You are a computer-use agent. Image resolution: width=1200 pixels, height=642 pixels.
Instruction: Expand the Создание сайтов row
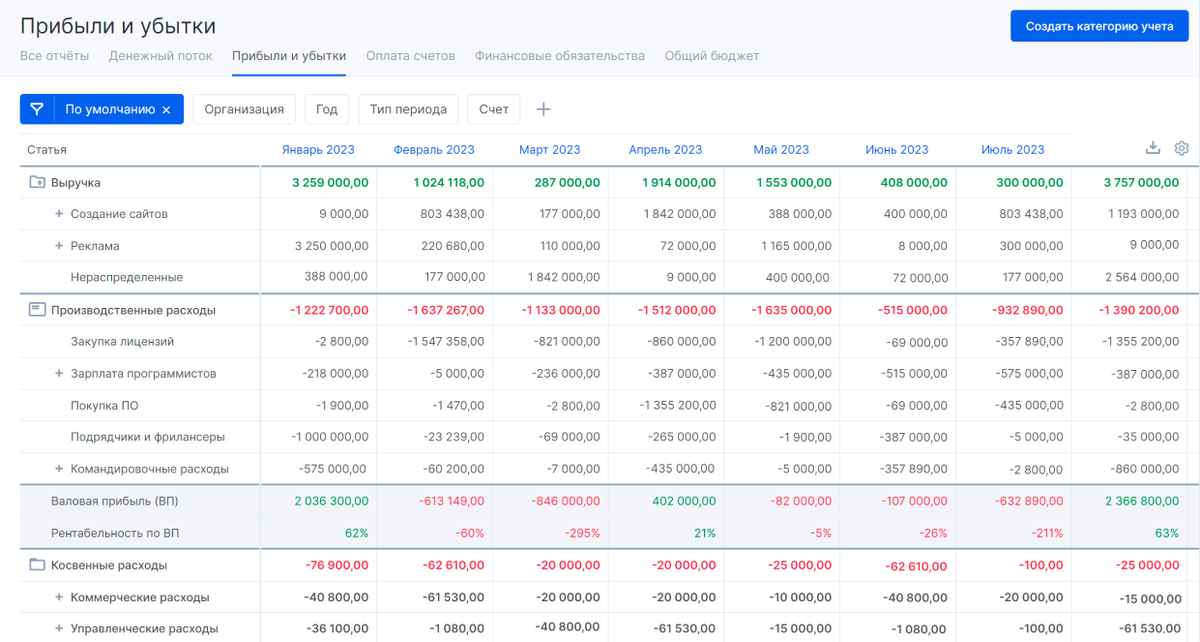(x=59, y=214)
